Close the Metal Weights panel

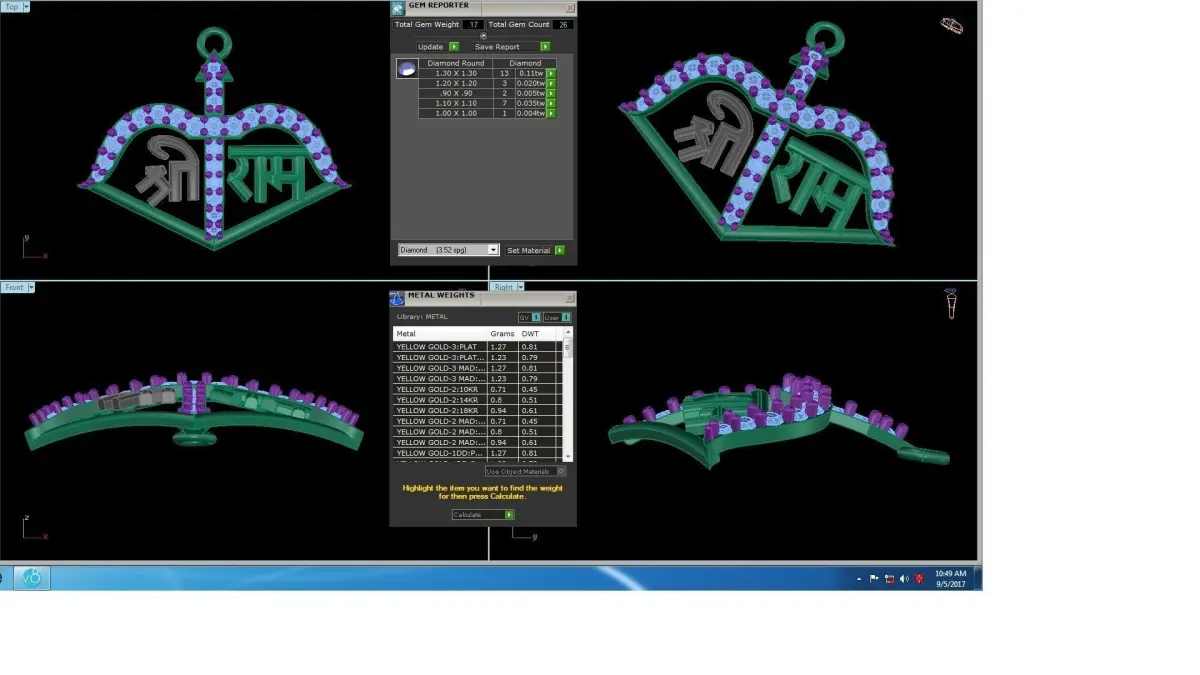(570, 297)
